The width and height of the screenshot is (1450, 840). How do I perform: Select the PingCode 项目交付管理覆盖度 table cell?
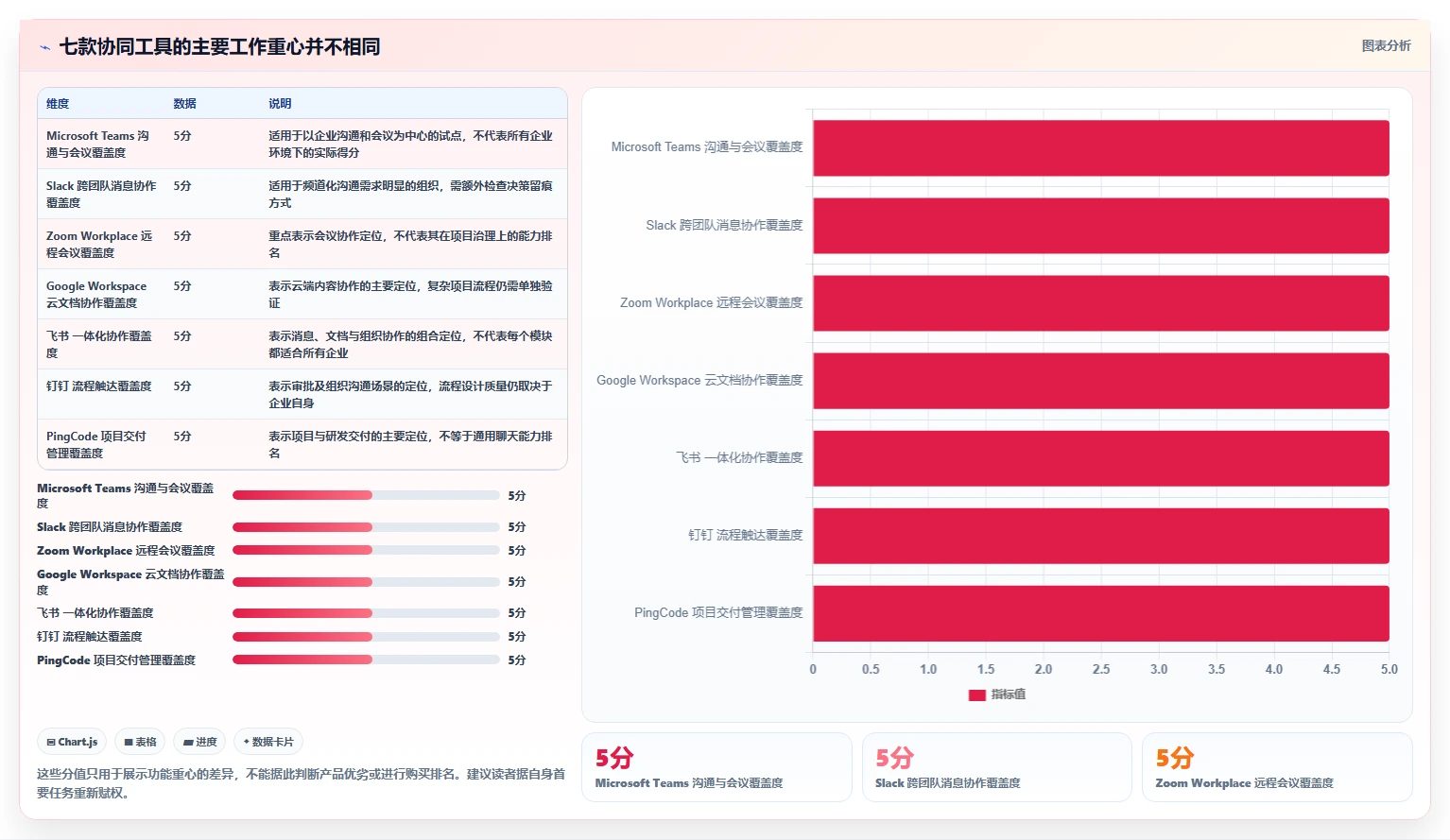[96, 444]
